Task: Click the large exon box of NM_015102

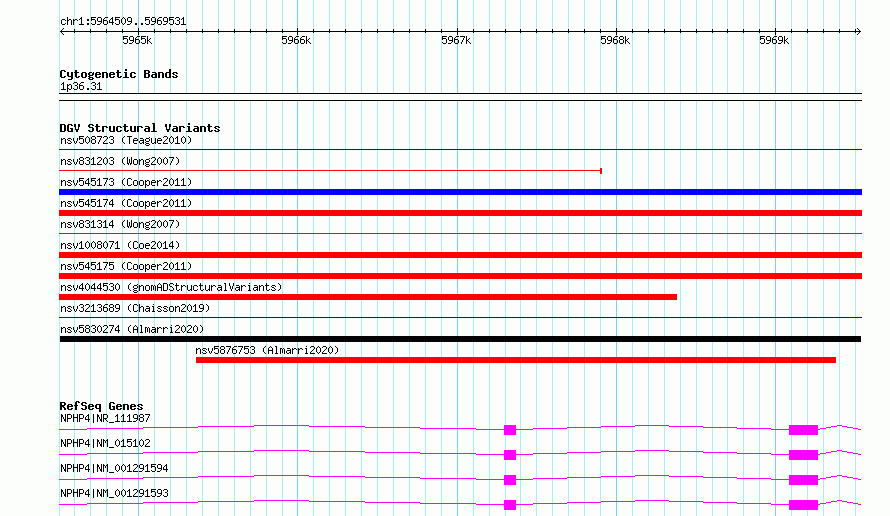Action: pos(803,455)
